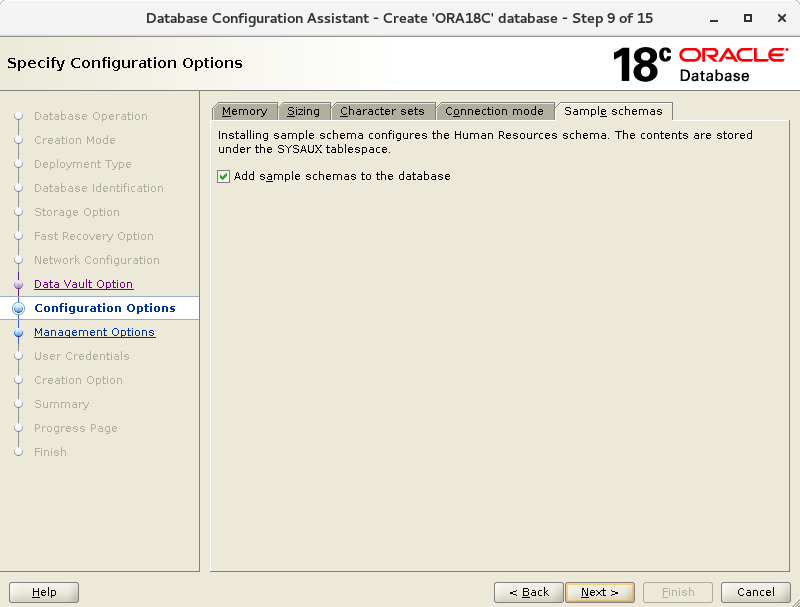800x607 pixels.
Task: Click the Data Vault Option step bullet
Action: pos(18,284)
